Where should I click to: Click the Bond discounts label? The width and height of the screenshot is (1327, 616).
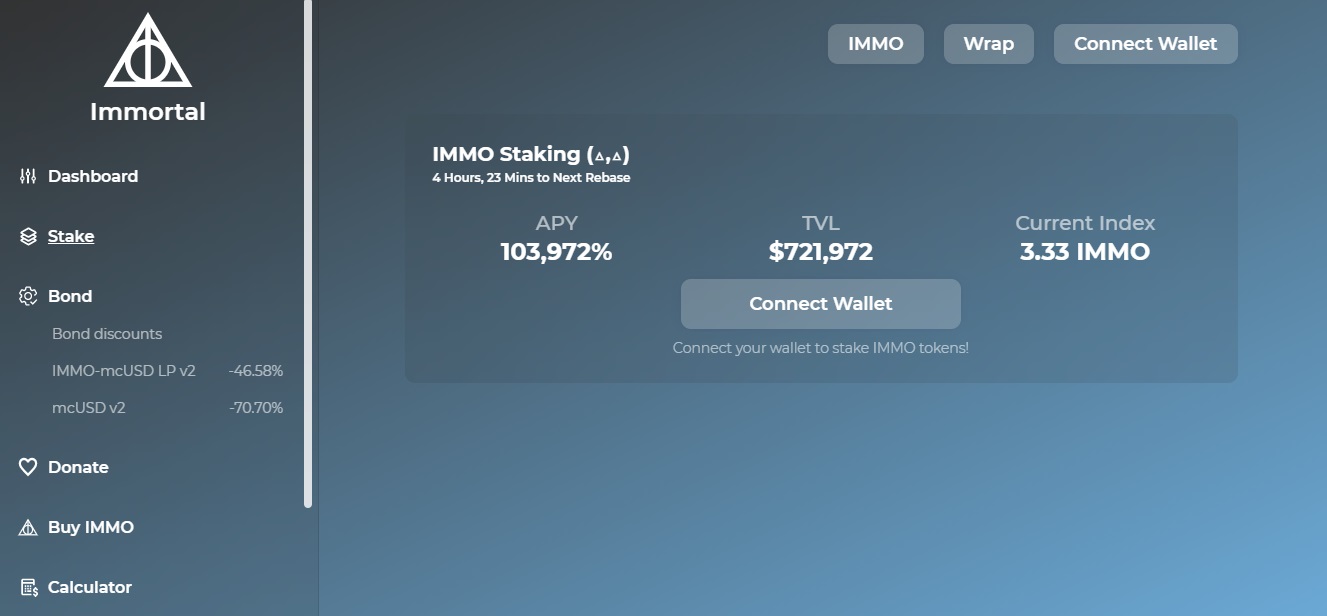tap(107, 334)
